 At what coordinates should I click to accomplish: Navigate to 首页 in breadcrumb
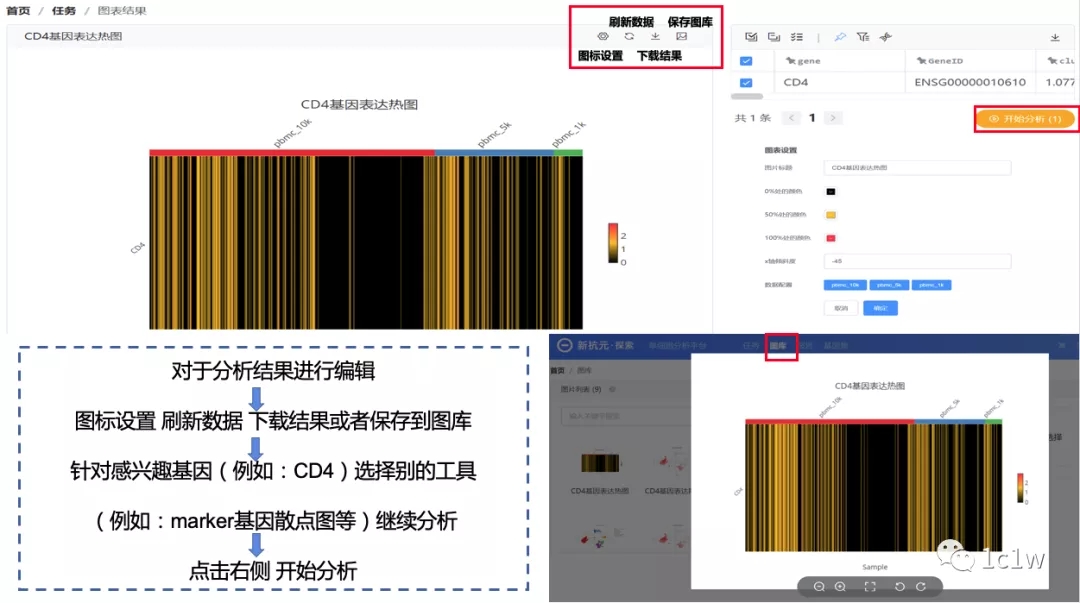[x=18, y=11]
